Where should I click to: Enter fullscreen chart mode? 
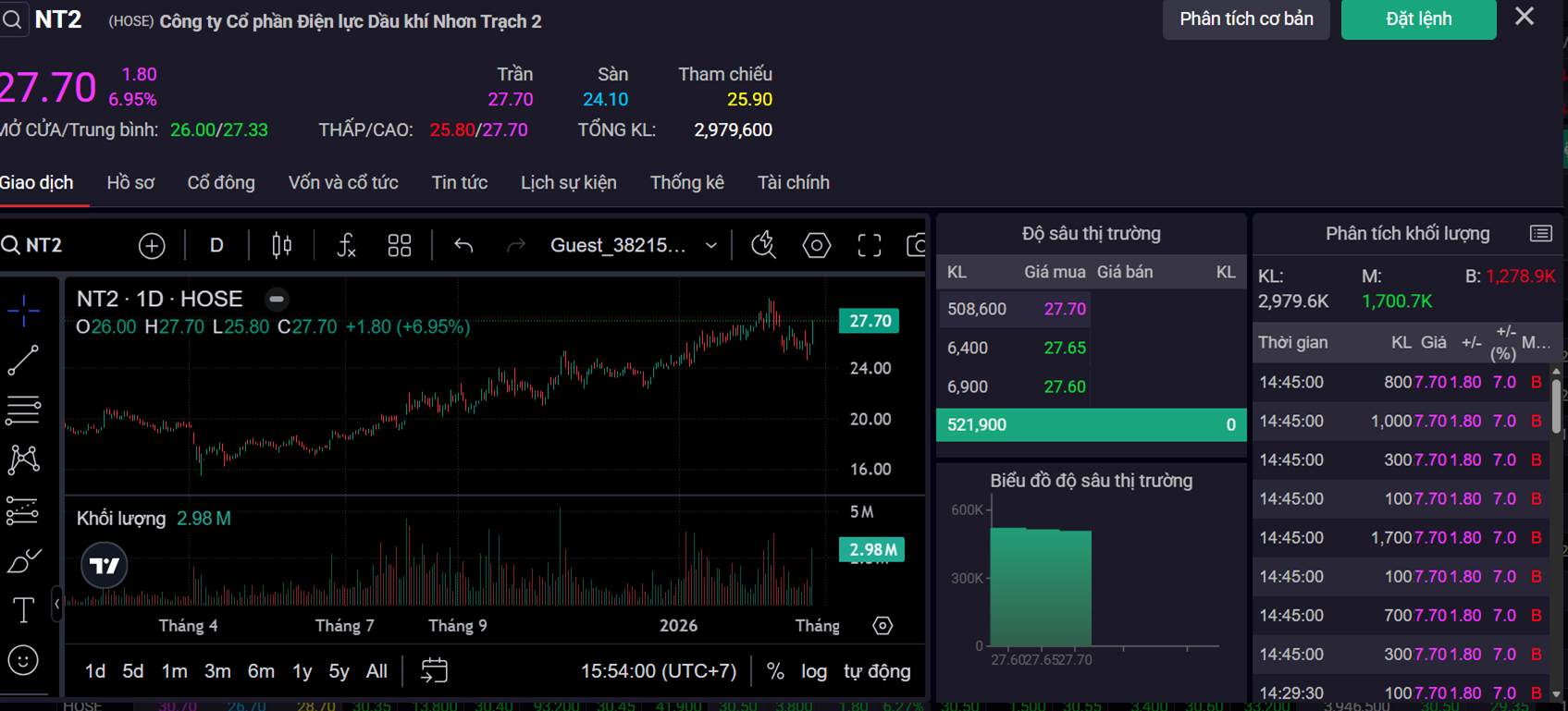pyautogui.click(x=869, y=245)
